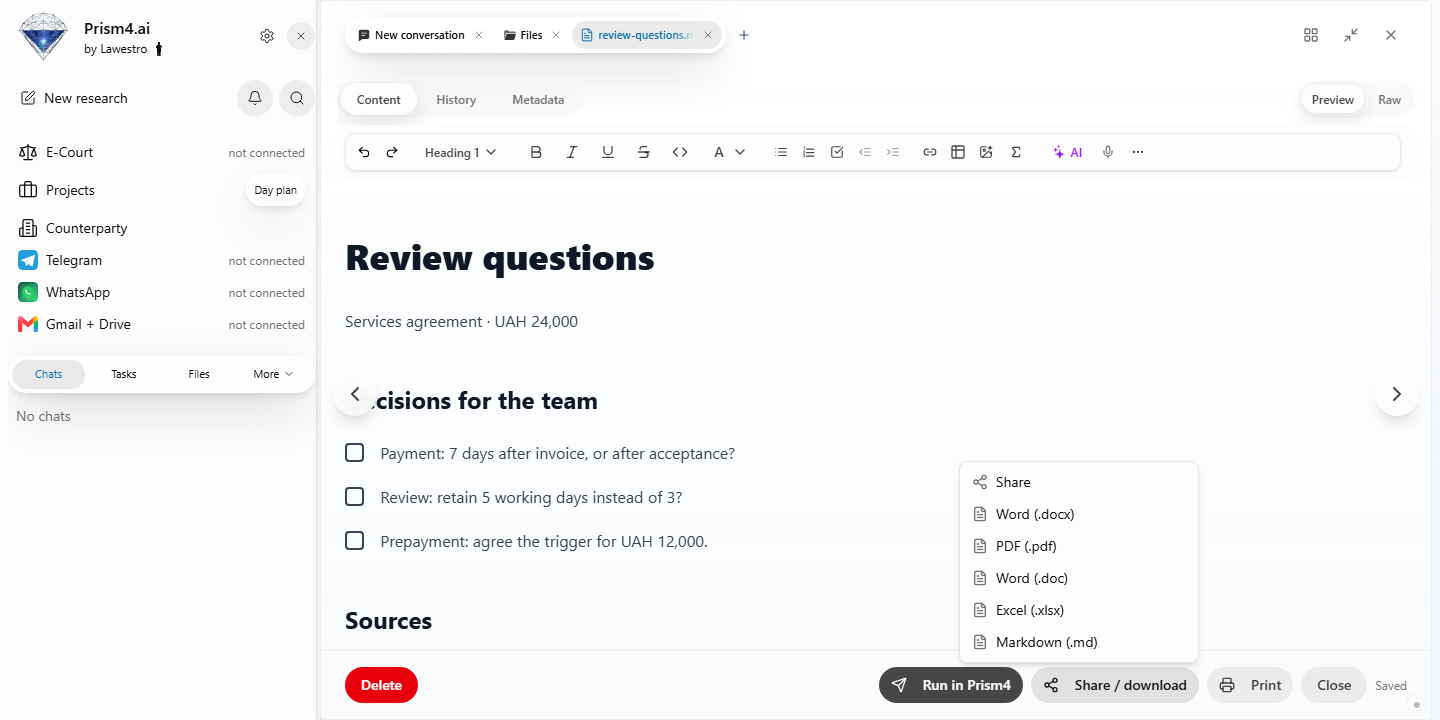Apply strikethrough formatting
Viewport: 1440px width, 720px height.
tap(644, 152)
